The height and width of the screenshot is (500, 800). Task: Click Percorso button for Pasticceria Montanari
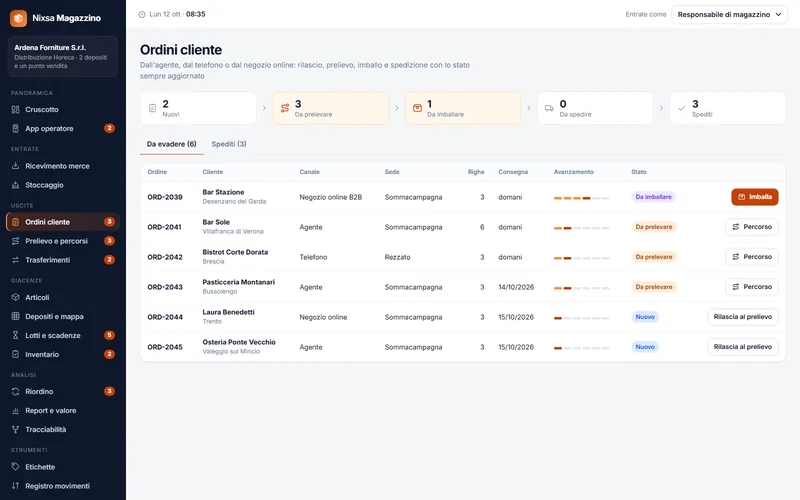(752, 287)
